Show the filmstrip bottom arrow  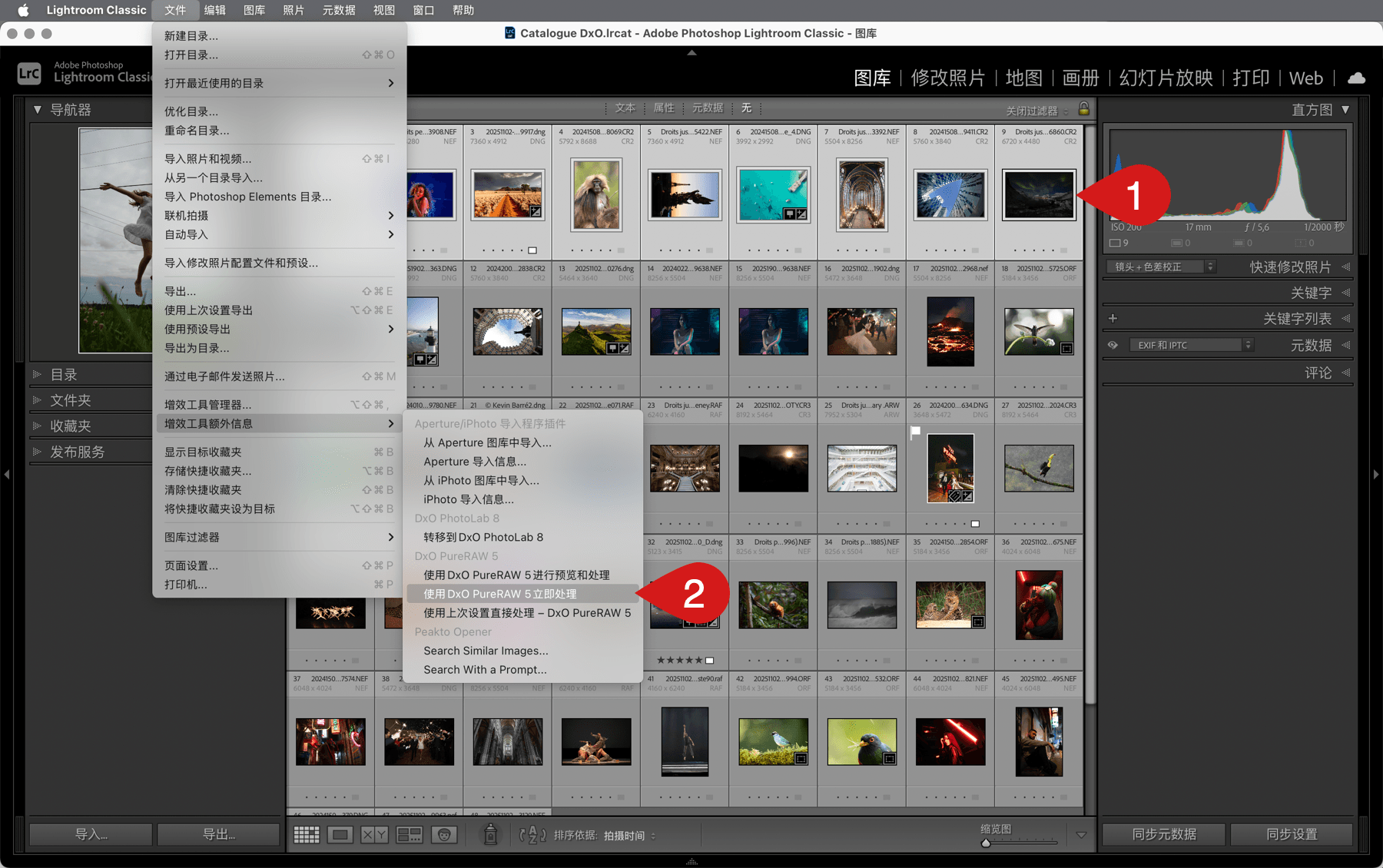[x=691, y=862]
